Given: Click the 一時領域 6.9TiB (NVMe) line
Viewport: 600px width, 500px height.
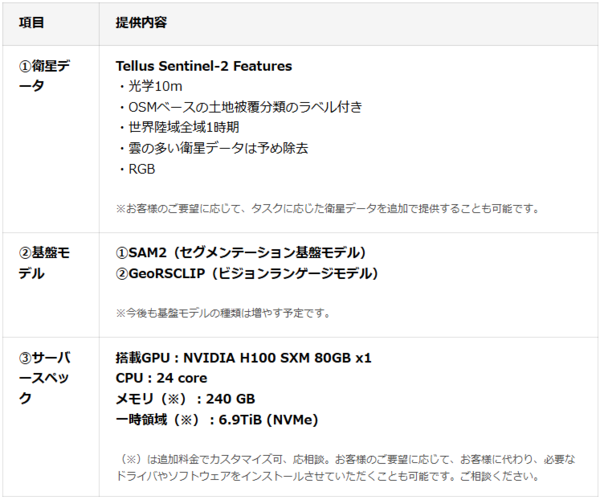Looking at the screenshot, I should pos(217,420).
